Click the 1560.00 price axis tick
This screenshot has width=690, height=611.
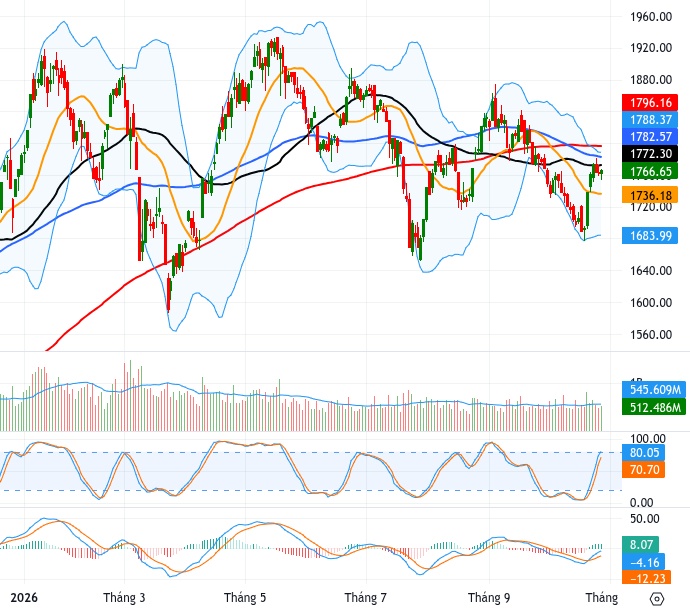point(651,334)
